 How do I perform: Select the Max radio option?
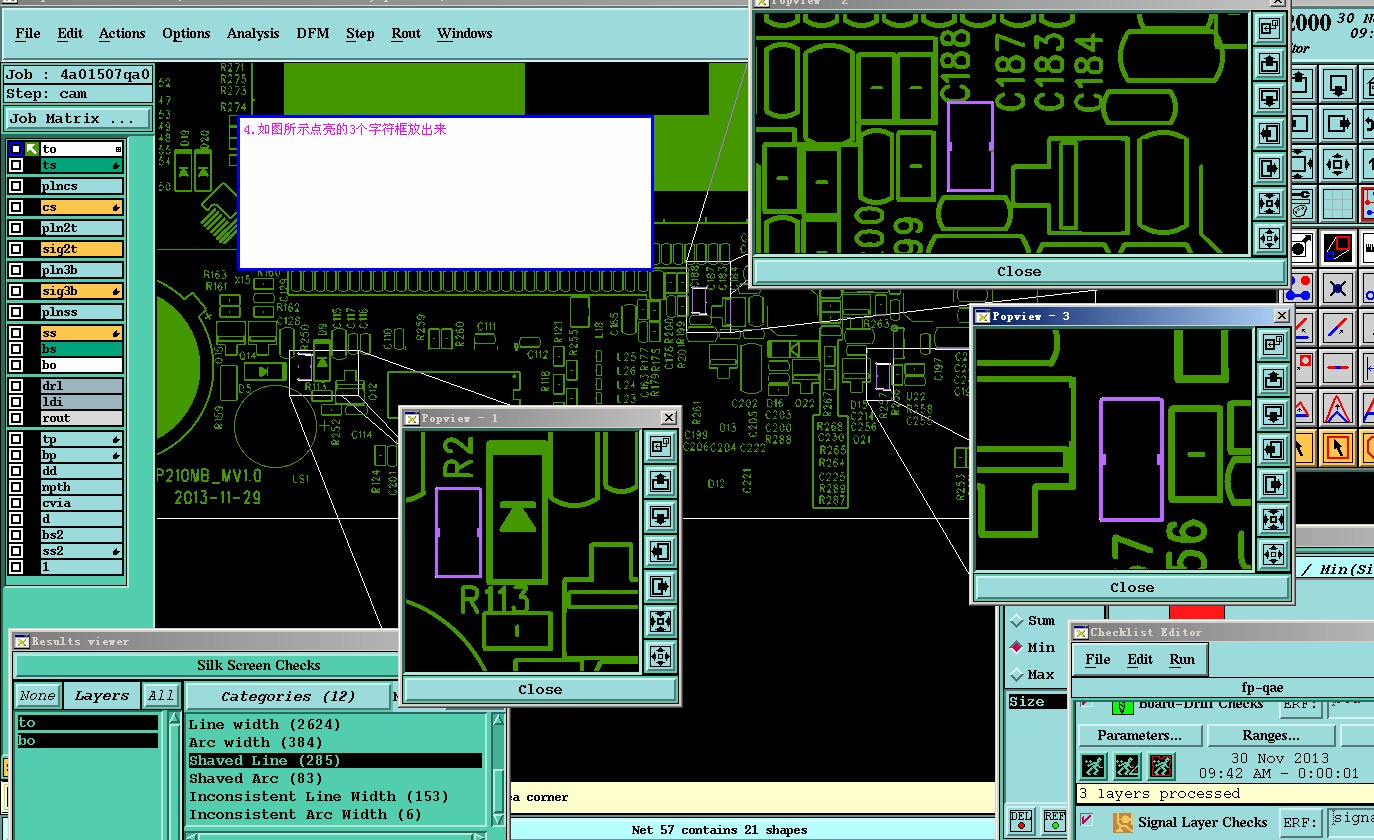(x=1017, y=675)
